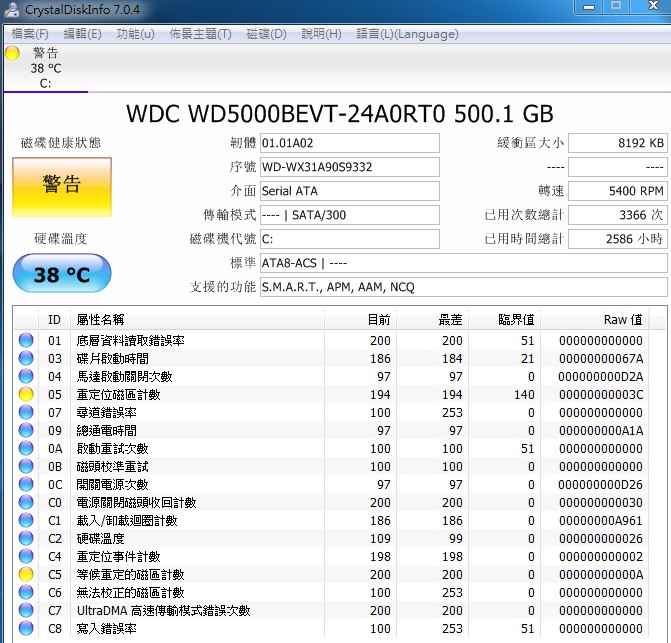Open the 檔案(F) menu
The height and width of the screenshot is (643, 671).
click(x=30, y=34)
